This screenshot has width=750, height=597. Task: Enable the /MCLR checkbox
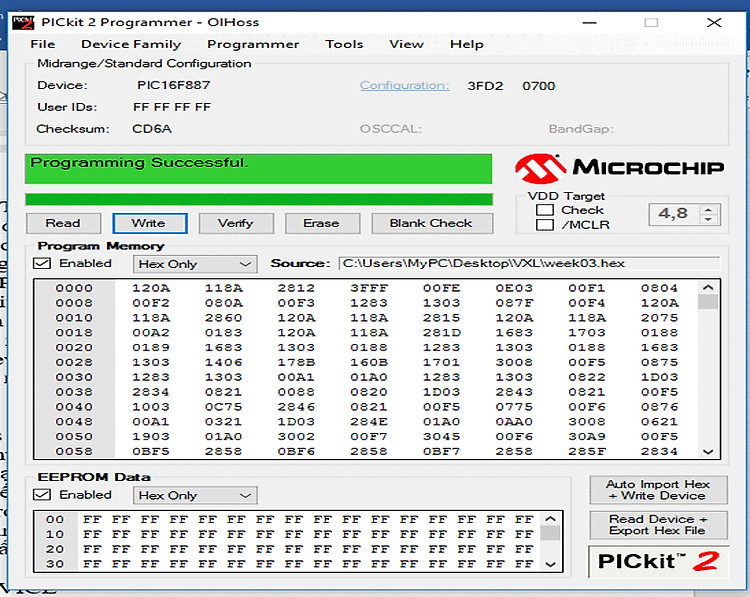click(x=545, y=225)
